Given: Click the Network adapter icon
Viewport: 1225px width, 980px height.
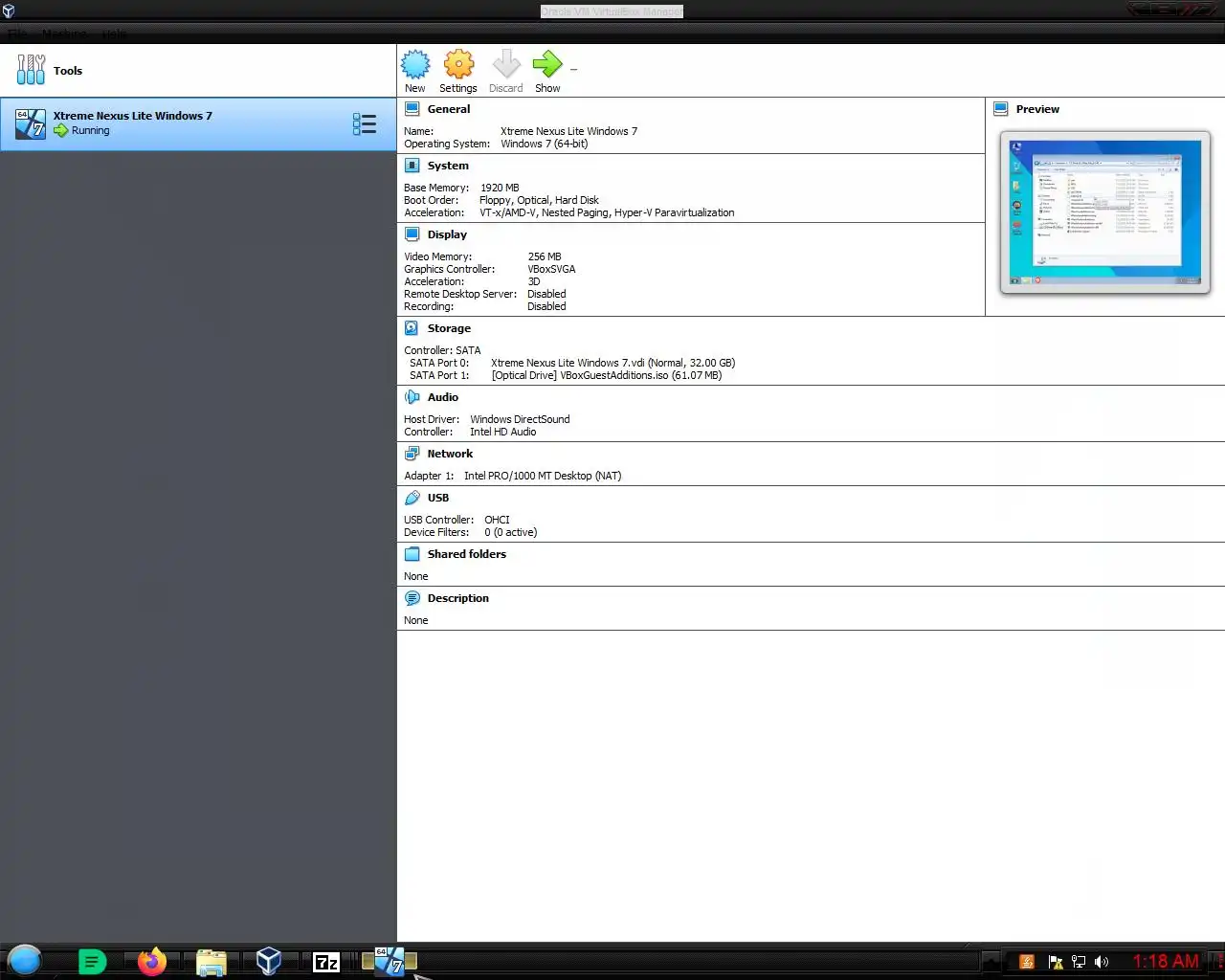Looking at the screenshot, I should pyautogui.click(x=412, y=454).
